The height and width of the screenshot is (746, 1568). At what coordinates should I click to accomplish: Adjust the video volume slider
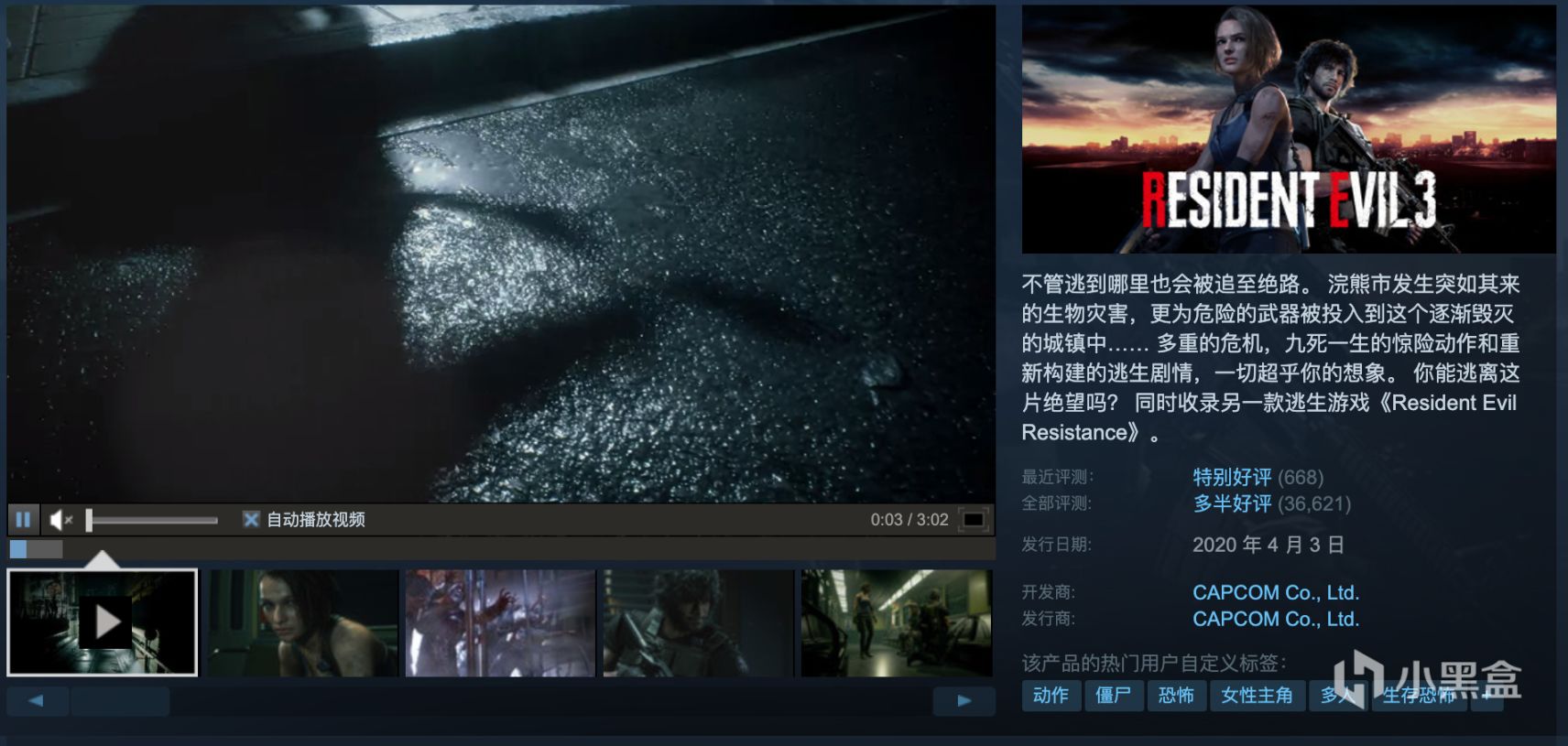click(x=152, y=520)
